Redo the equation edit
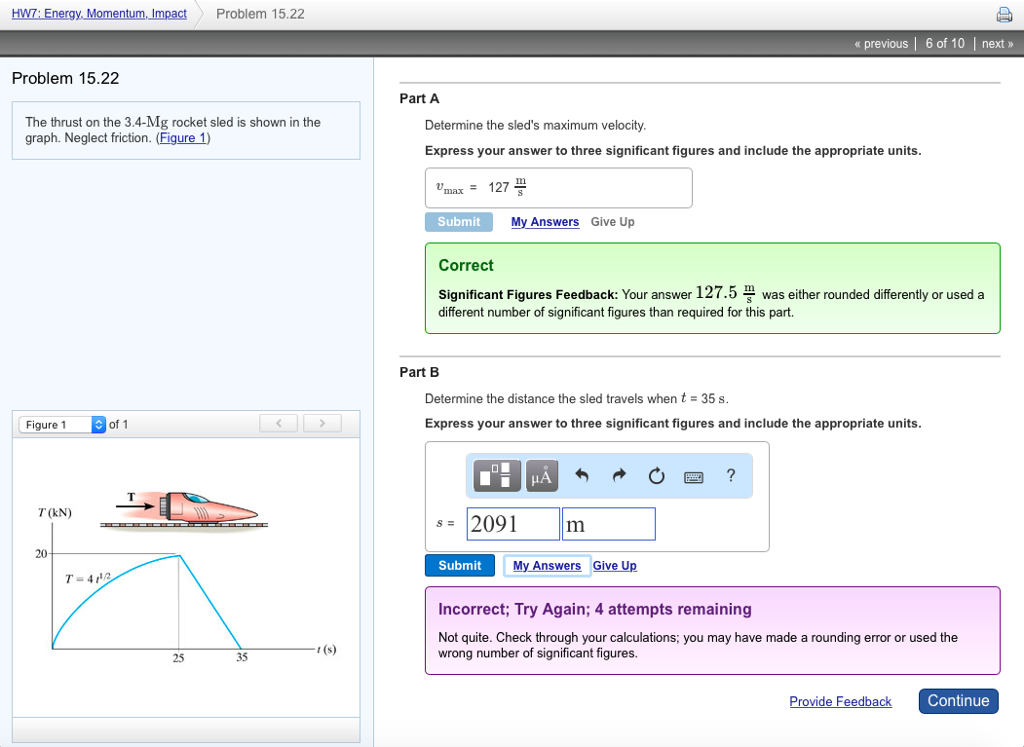1024x747 pixels. [x=618, y=475]
